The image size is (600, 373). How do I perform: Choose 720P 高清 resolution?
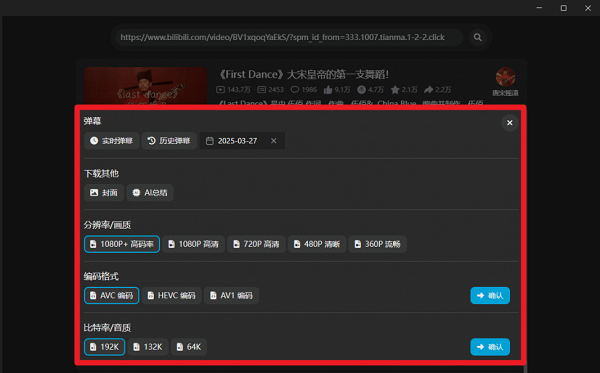(256, 244)
